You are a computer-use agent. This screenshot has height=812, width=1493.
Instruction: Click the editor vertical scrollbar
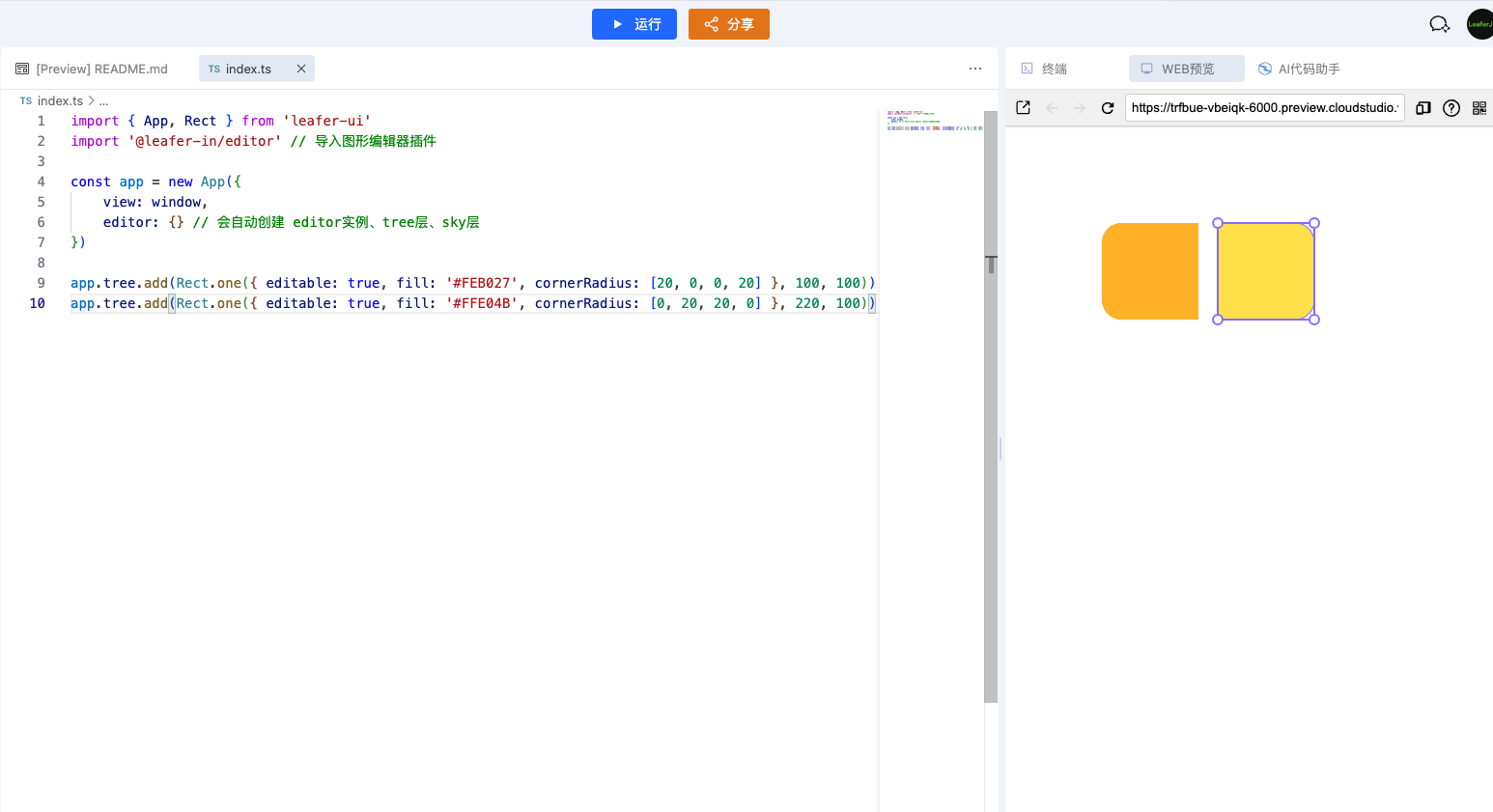991,406
